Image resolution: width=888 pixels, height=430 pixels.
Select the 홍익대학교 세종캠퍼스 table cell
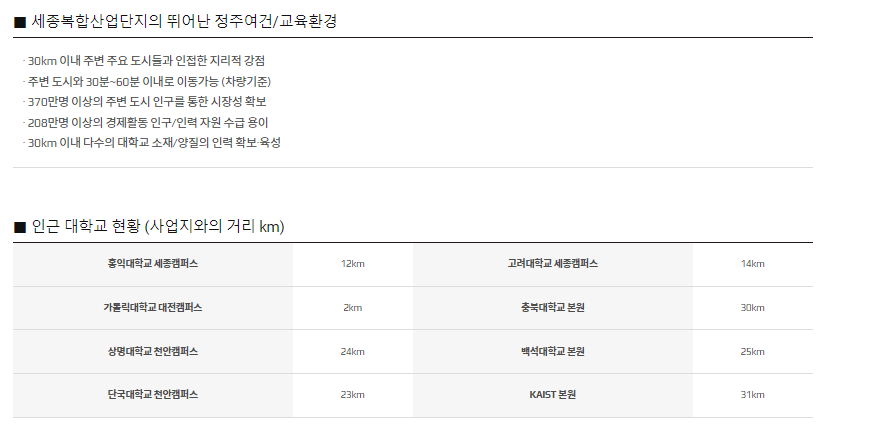[x=153, y=264]
